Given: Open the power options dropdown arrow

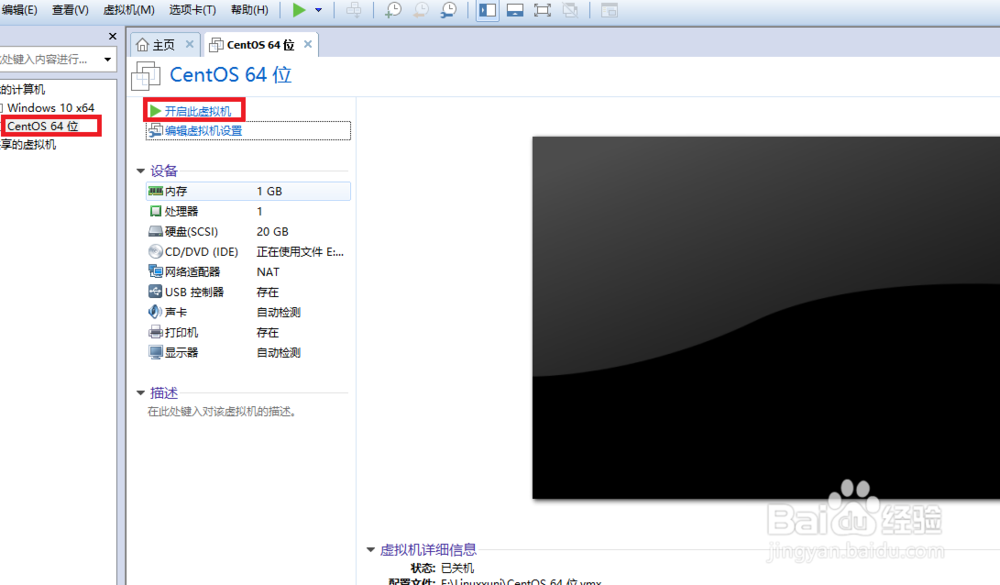Looking at the screenshot, I should 318,10.
